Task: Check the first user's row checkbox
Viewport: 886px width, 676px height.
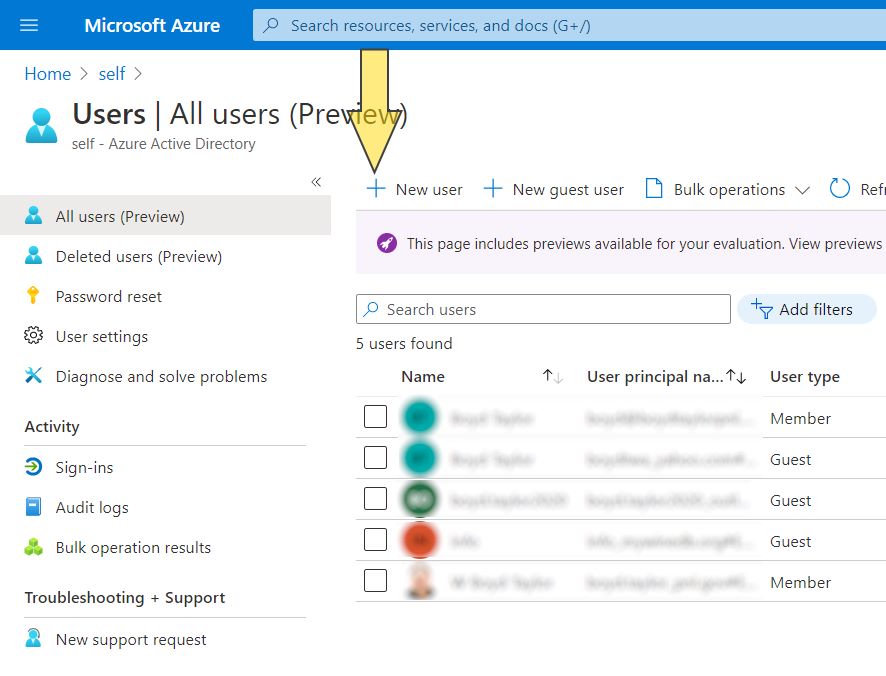Action: 375,417
